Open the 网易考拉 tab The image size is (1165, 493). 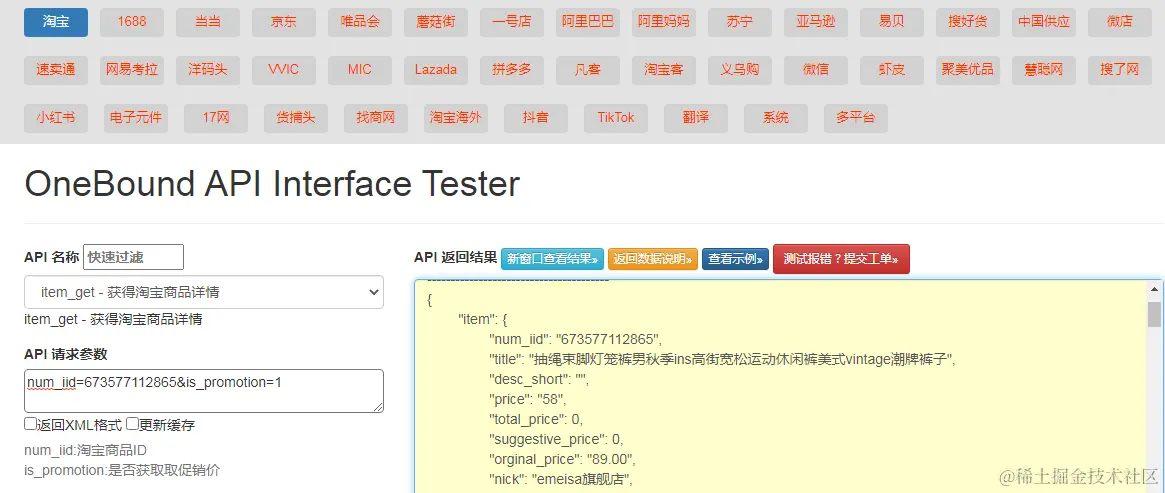[x=132, y=70]
